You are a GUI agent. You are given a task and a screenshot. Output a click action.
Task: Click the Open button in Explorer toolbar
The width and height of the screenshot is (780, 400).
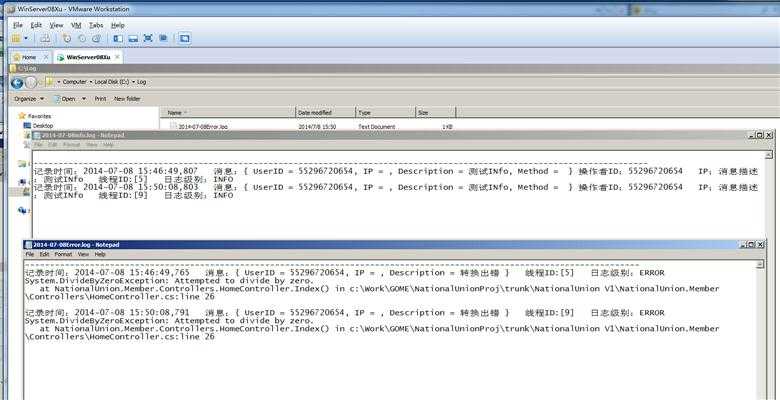pyautogui.click(x=65, y=99)
